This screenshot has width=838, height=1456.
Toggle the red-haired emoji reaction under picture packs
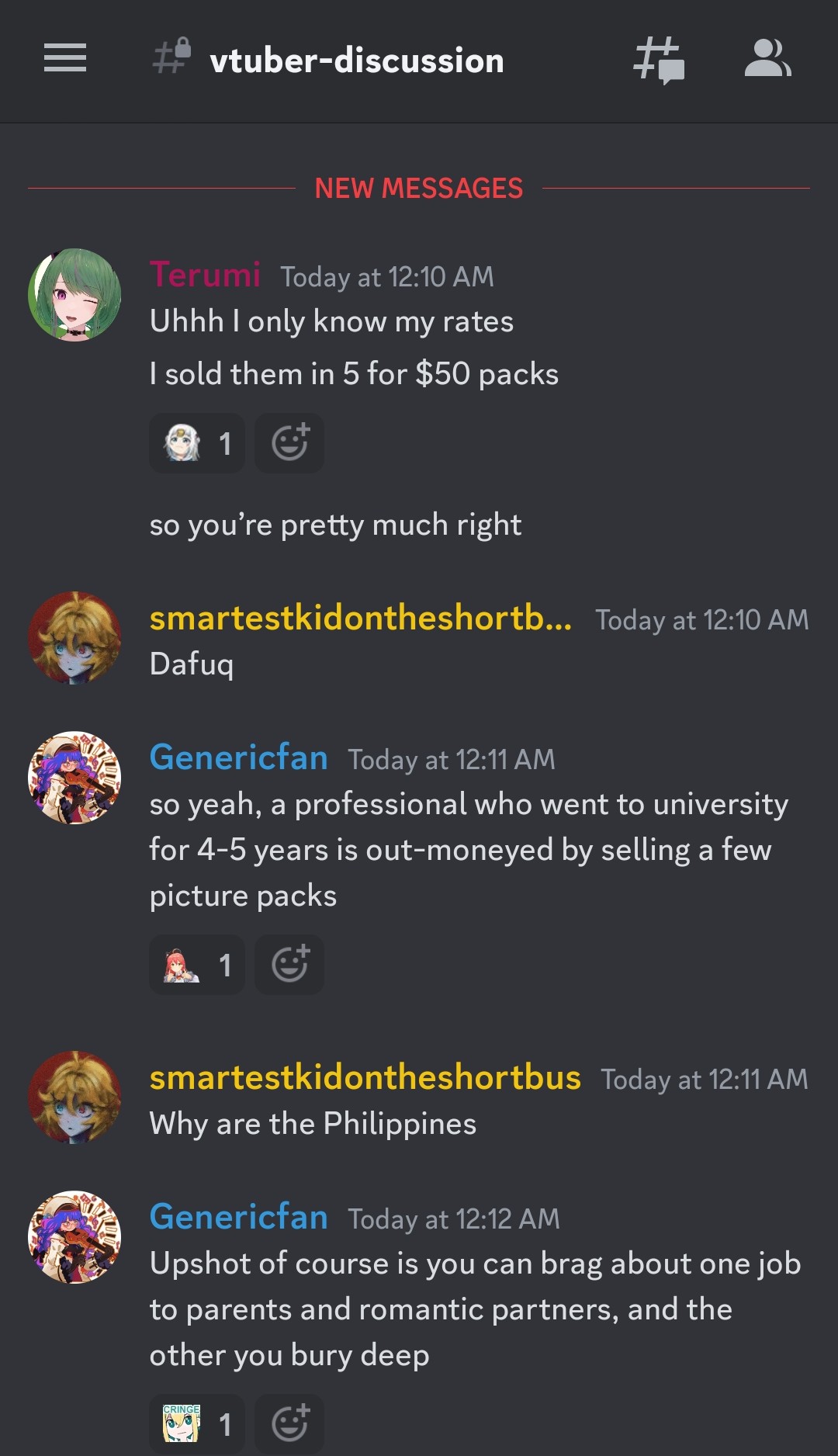pyautogui.click(x=197, y=965)
